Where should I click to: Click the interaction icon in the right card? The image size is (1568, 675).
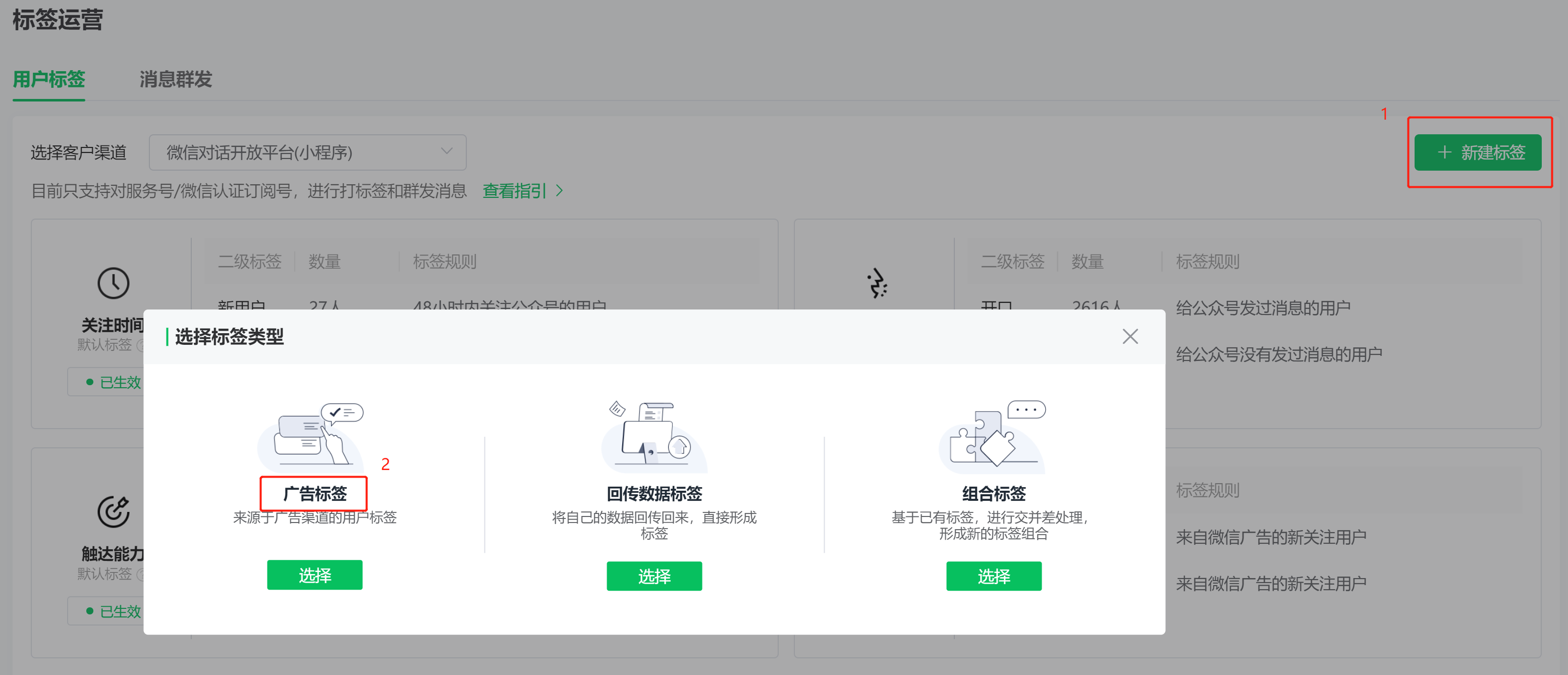pyautogui.click(x=877, y=283)
